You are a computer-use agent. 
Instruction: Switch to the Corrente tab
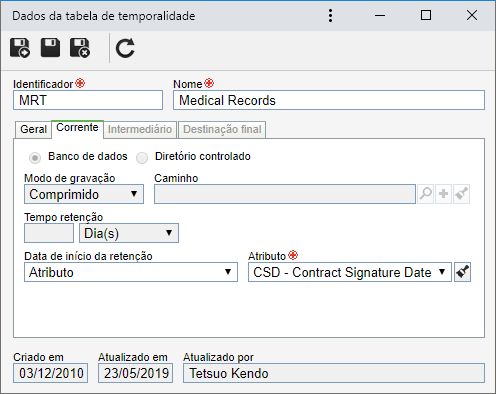(x=77, y=129)
